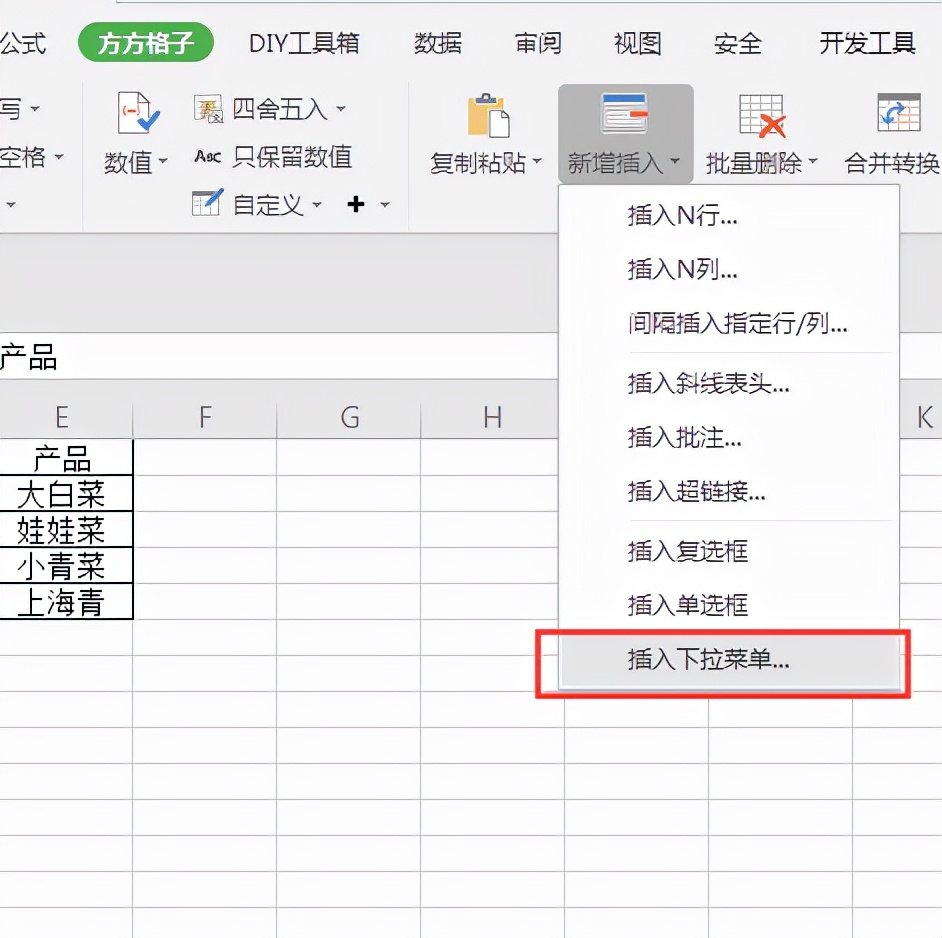
Task: Collapse the 新增插入 dropdown arrow
Action: (x=675, y=160)
